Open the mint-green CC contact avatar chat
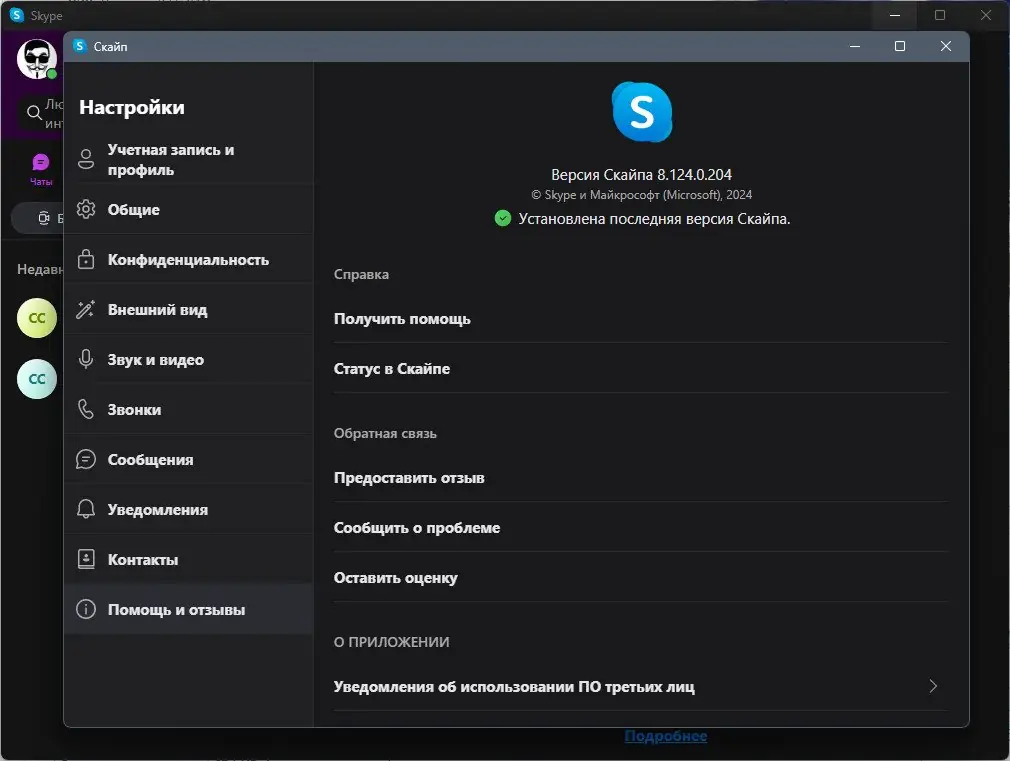1010x761 pixels. point(37,379)
